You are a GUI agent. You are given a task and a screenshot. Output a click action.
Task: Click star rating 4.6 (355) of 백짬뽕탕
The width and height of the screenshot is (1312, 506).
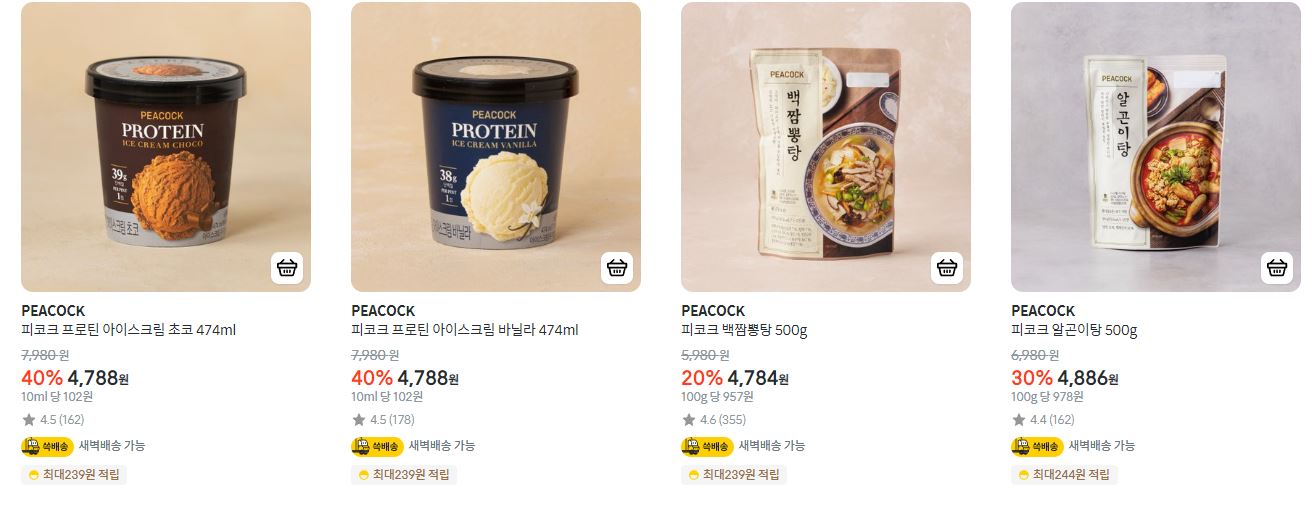tap(713, 420)
